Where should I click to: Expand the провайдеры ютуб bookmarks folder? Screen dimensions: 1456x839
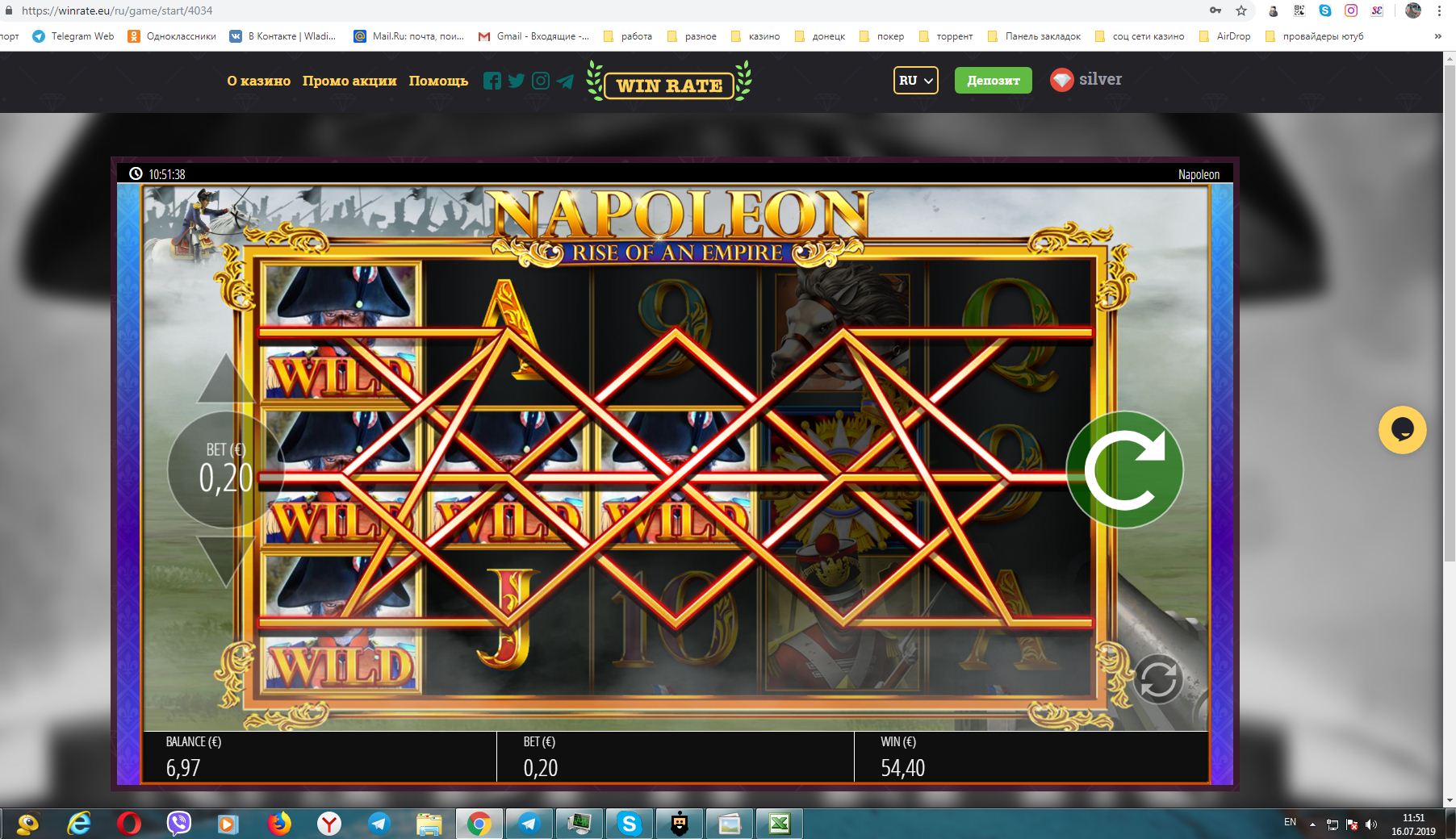coord(1314,36)
